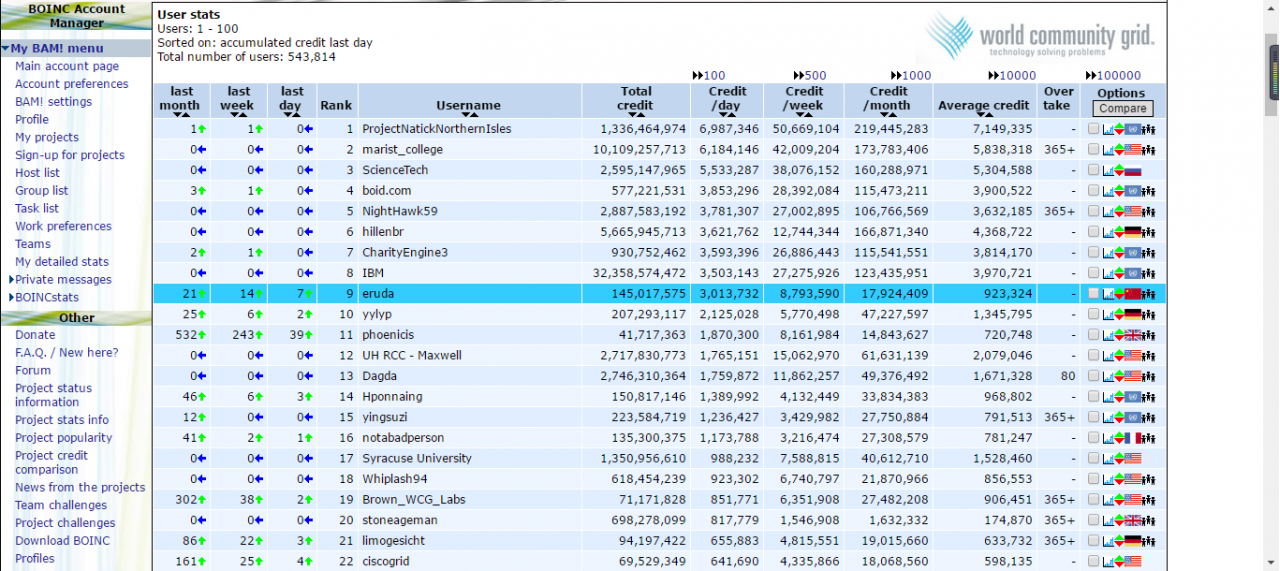1280x571 pixels.
Task: Open Main account page
Action: tap(67, 66)
